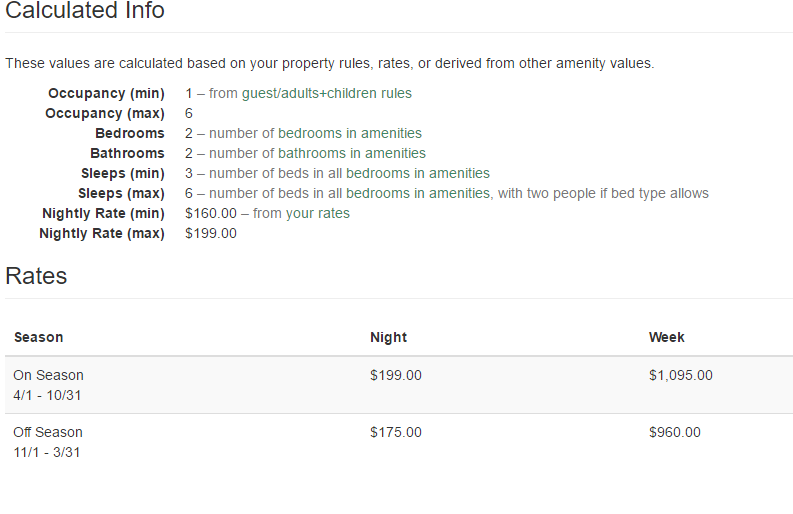Click the Nightly Rate (min) label
This screenshot has width=793, height=514.
(103, 213)
